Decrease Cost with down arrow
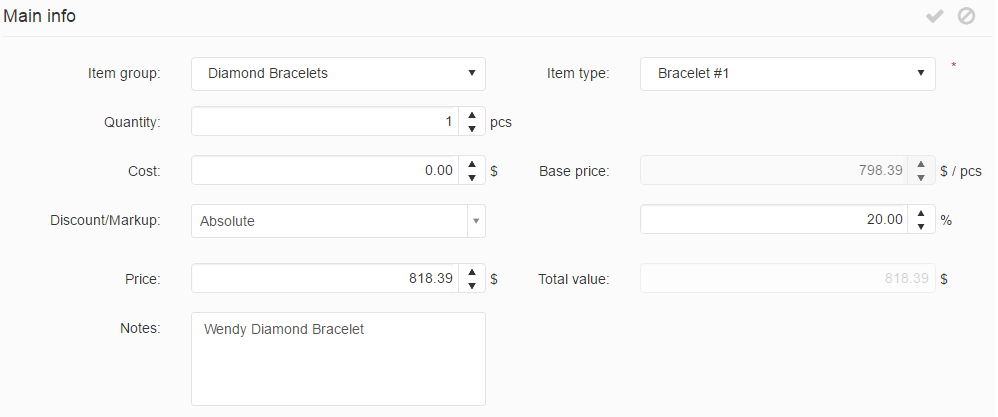 pos(472,178)
